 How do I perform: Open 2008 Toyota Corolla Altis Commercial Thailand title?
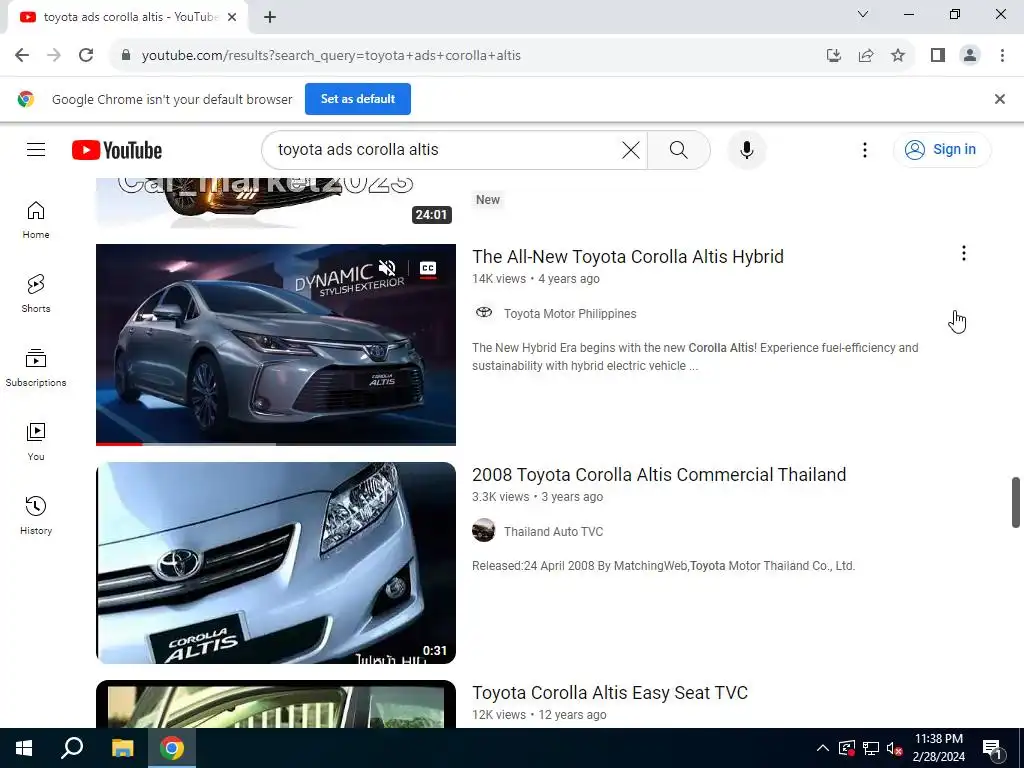tap(659, 475)
